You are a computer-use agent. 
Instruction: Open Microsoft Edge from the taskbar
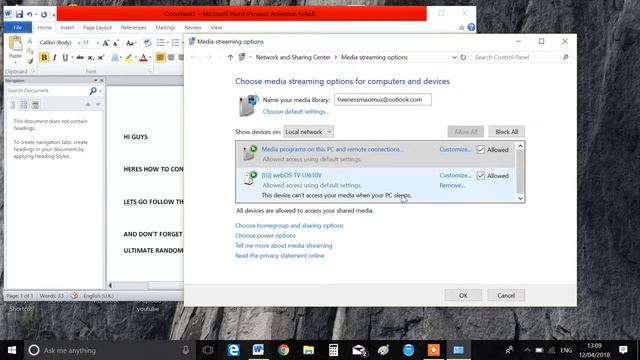coord(233,350)
